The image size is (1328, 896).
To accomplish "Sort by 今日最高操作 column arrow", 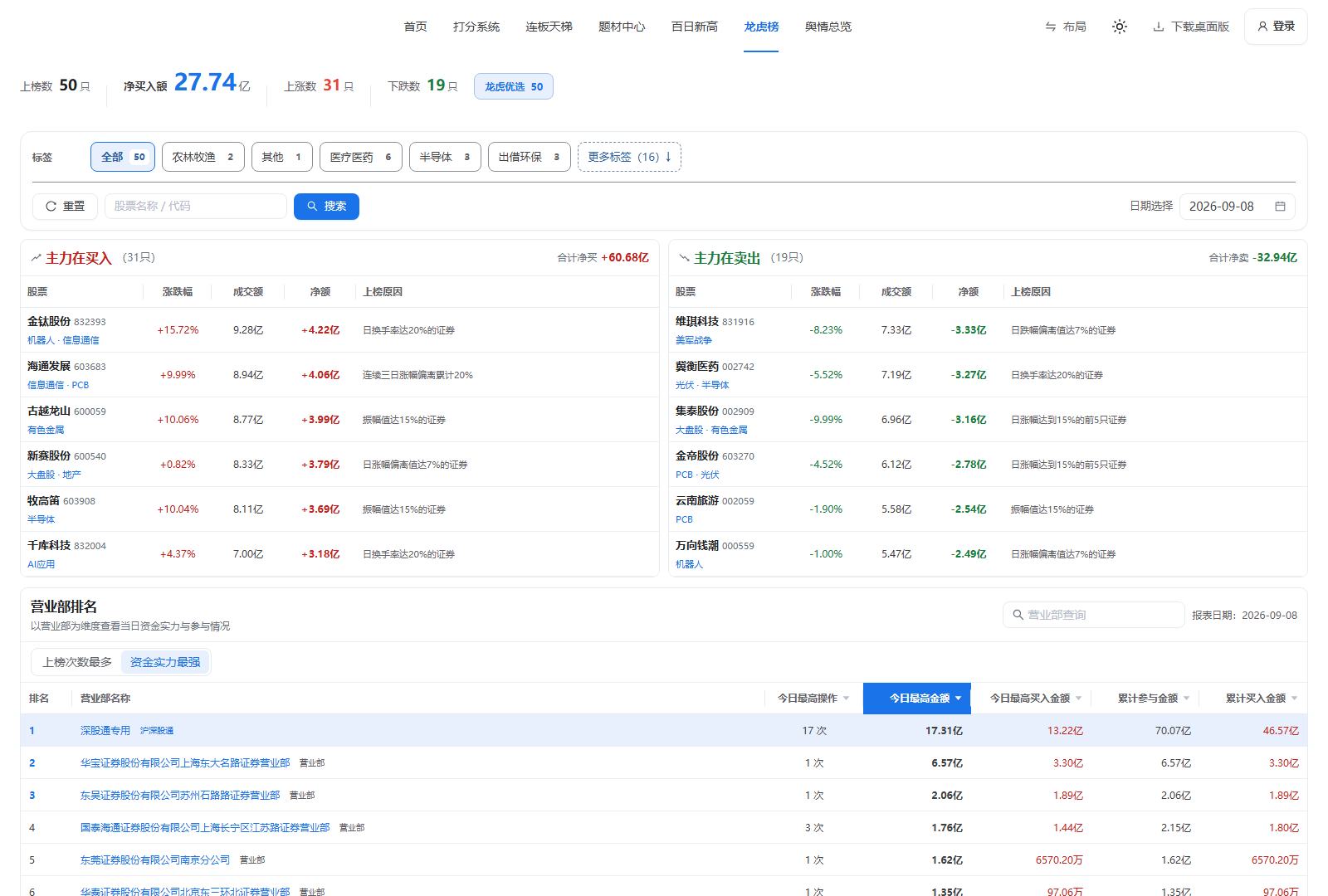I will (846, 699).
